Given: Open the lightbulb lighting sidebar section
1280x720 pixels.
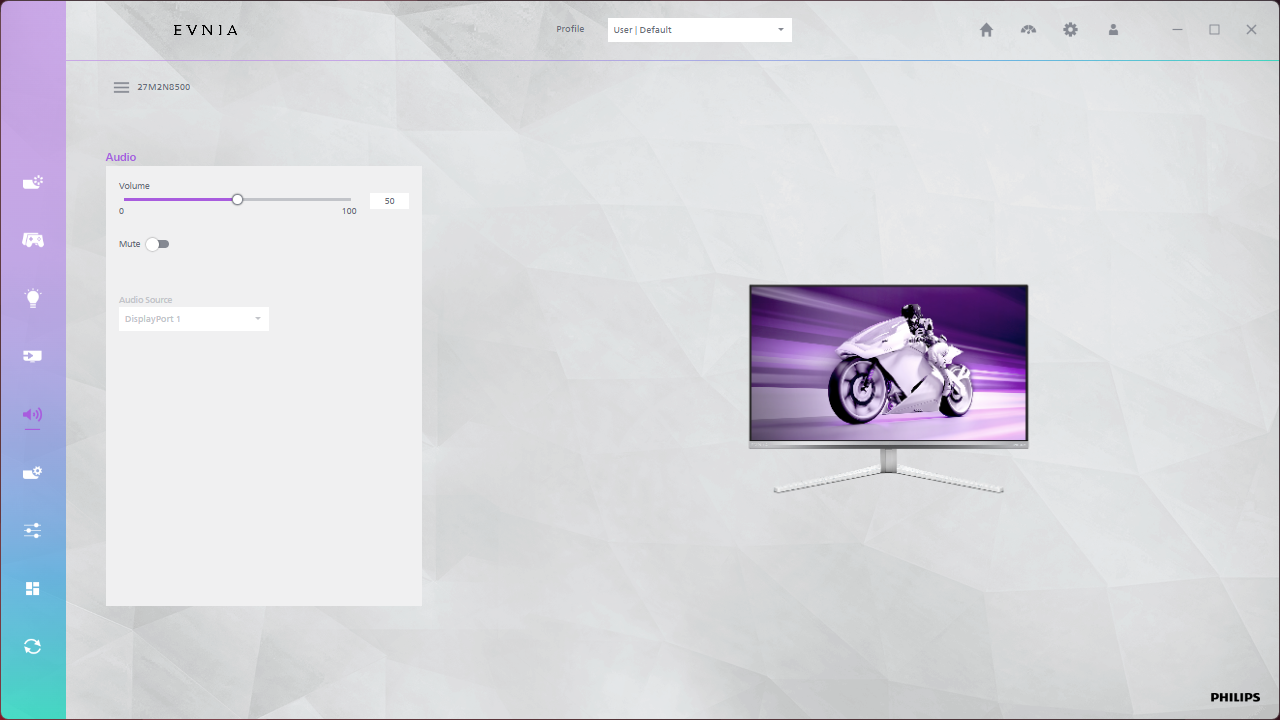Looking at the screenshot, I should (x=33, y=298).
